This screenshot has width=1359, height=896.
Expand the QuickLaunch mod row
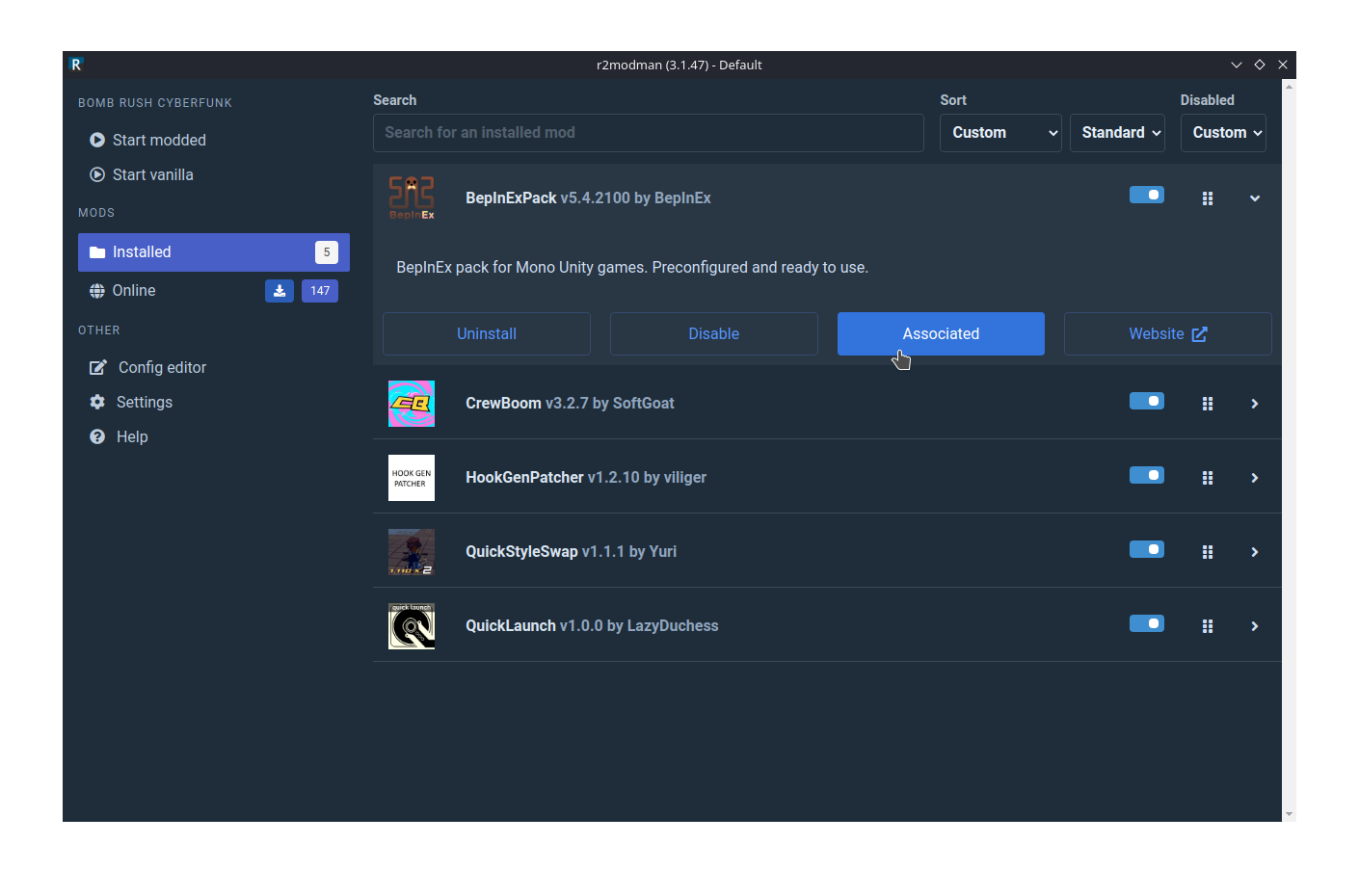click(x=1255, y=626)
